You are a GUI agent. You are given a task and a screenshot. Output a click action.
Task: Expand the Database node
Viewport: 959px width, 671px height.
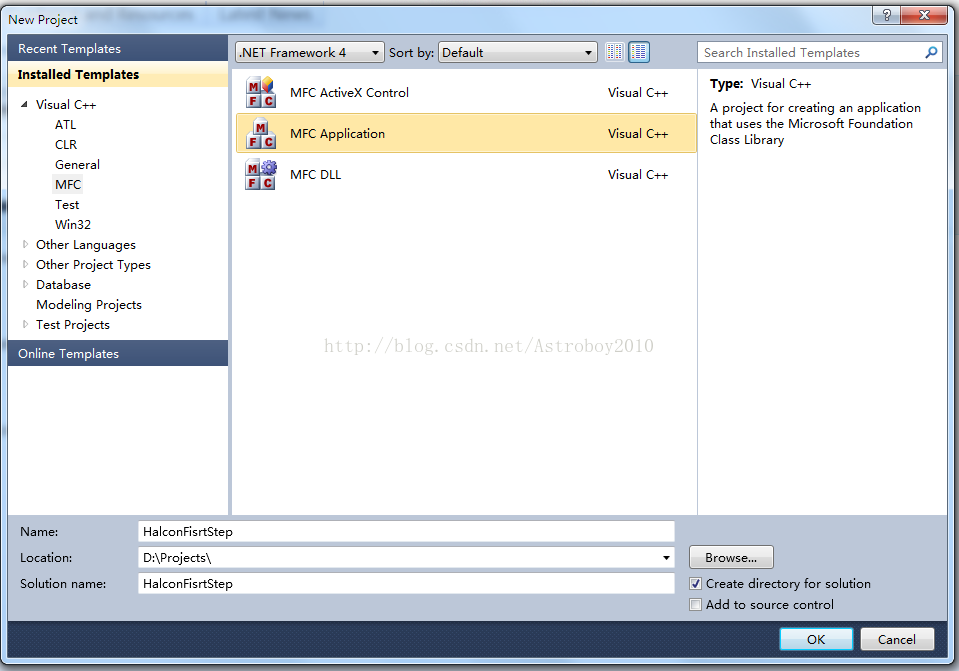tap(25, 284)
